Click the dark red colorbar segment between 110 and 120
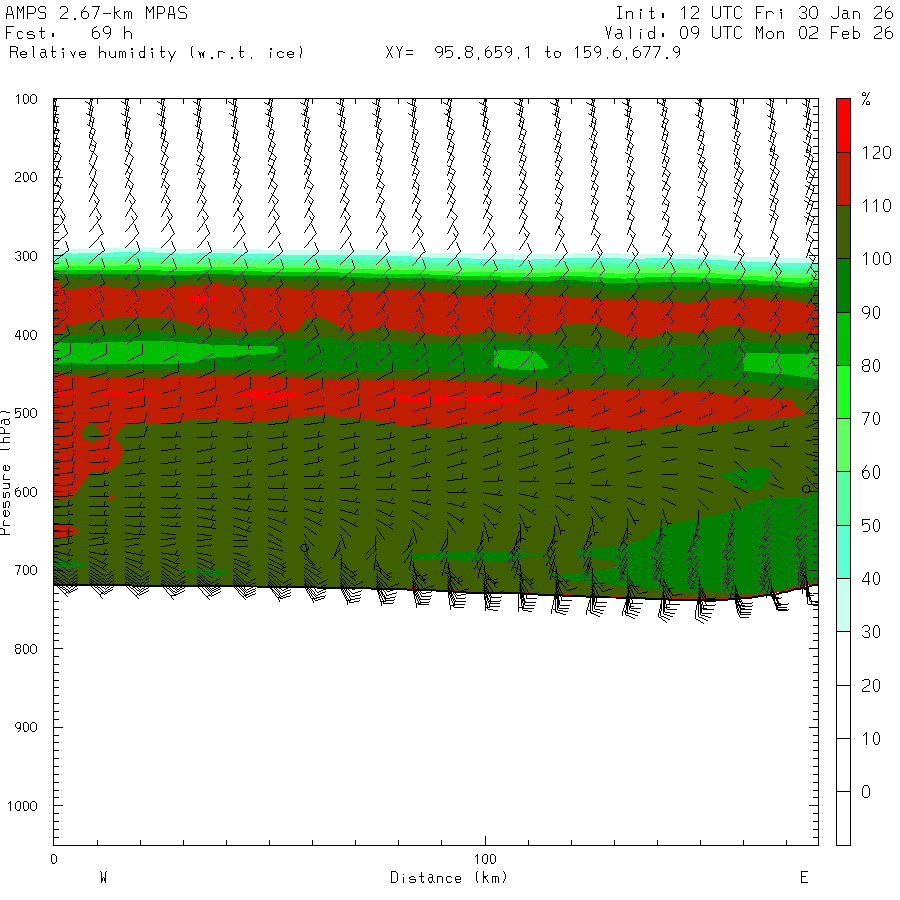The width and height of the screenshot is (900, 900). click(843, 179)
